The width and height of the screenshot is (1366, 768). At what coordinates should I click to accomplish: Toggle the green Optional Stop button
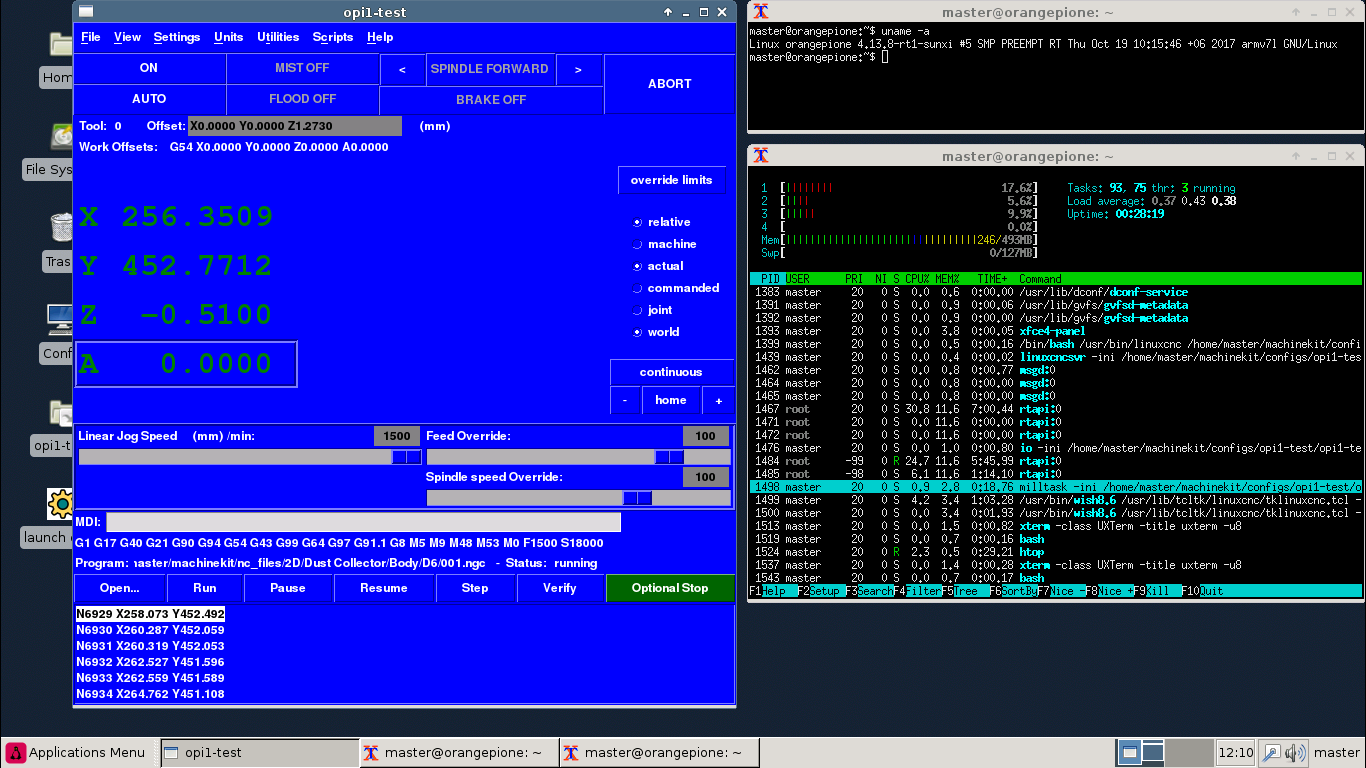tap(670, 588)
